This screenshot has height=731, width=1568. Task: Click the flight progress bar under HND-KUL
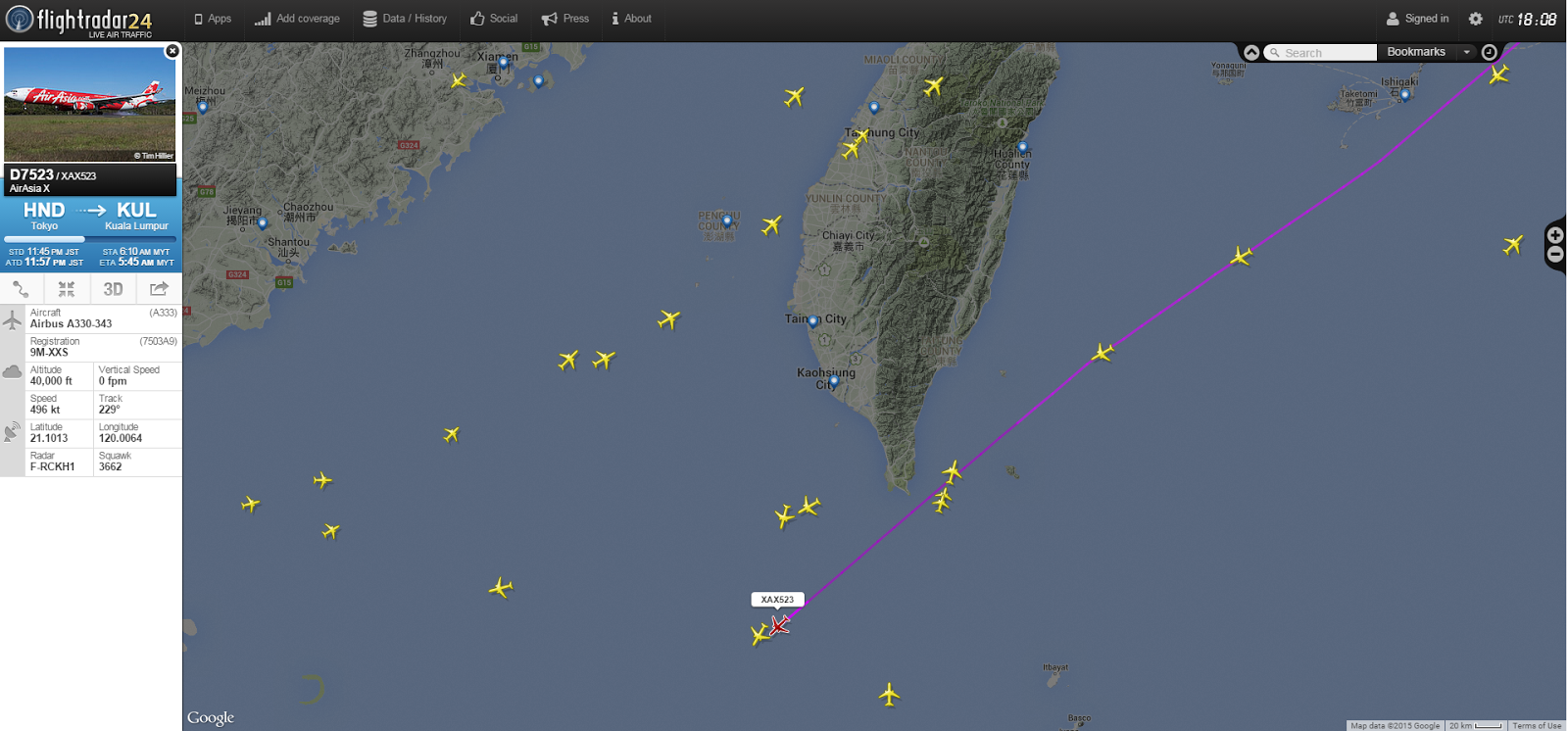click(90, 239)
